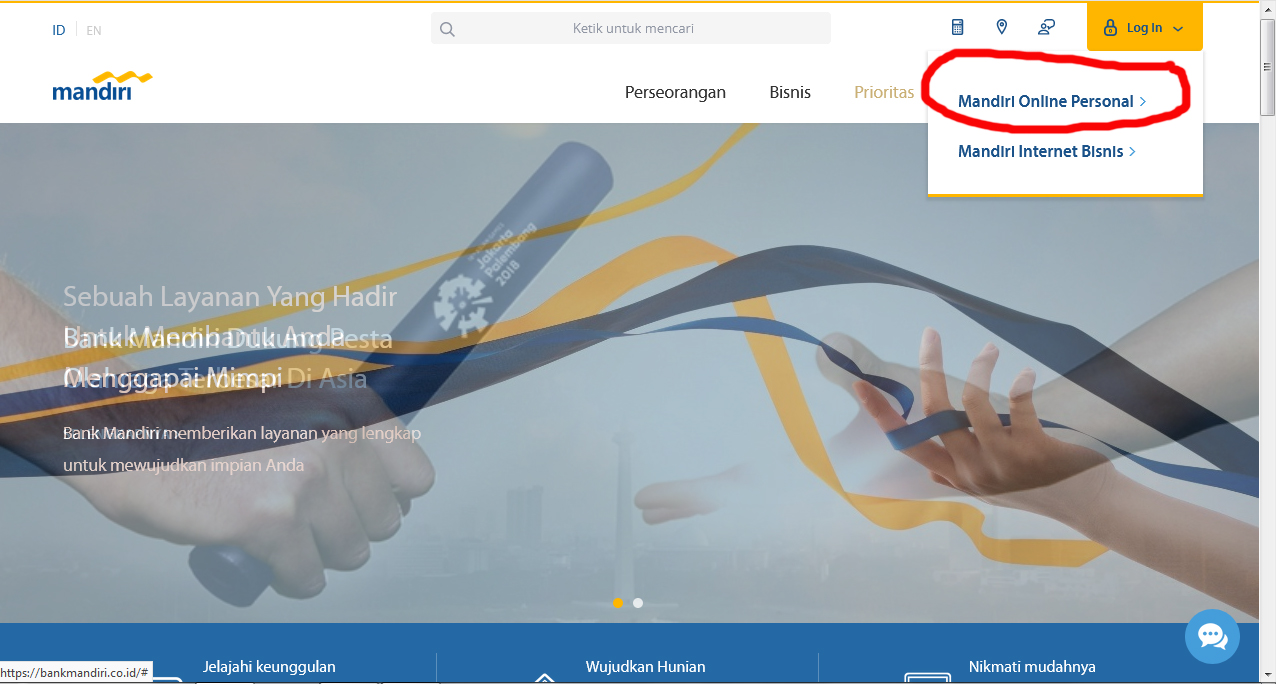The width and height of the screenshot is (1276, 684).
Task: Open the Bisnis menu
Action: point(790,92)
